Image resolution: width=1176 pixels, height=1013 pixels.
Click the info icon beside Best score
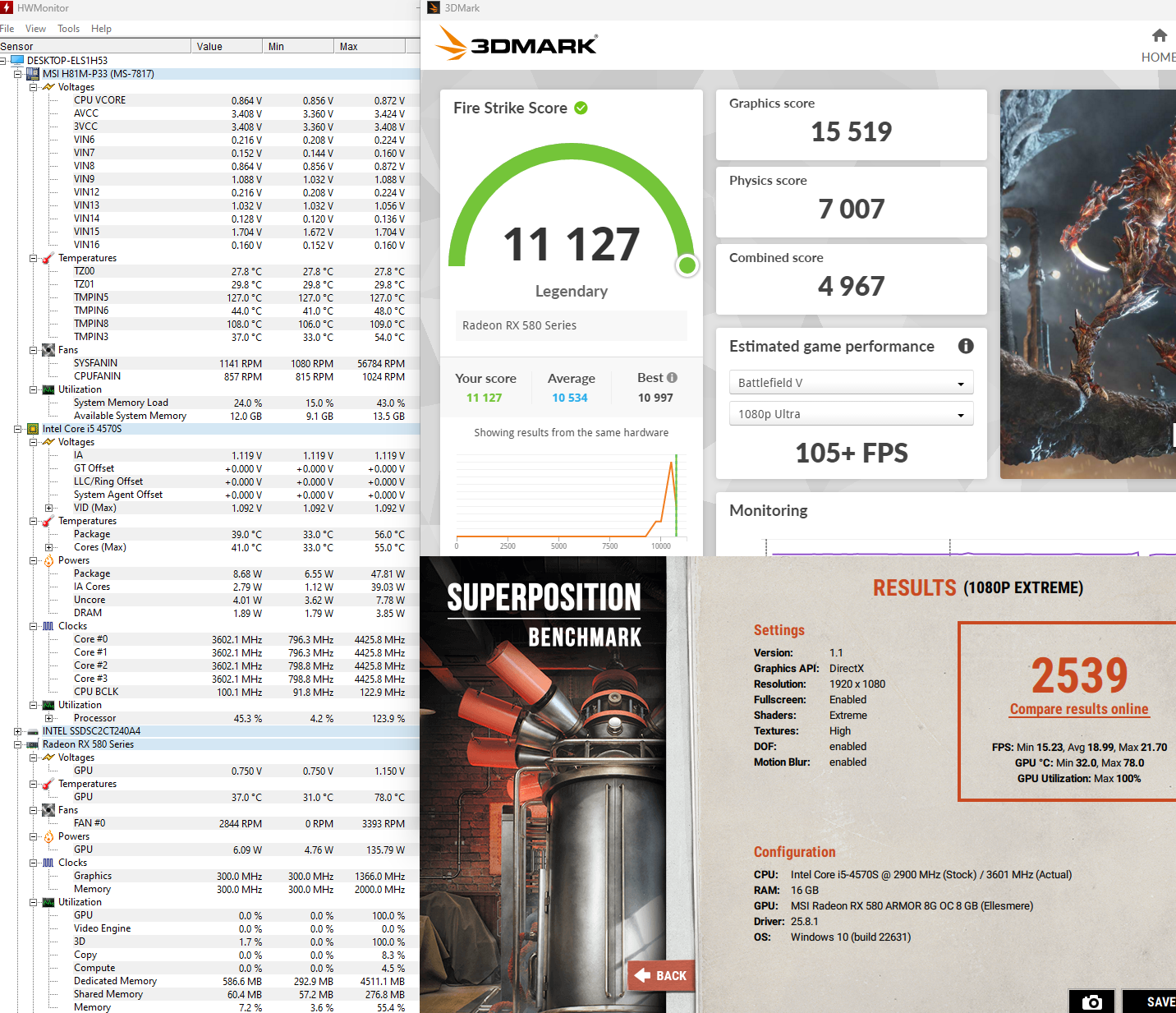[672, 378]
